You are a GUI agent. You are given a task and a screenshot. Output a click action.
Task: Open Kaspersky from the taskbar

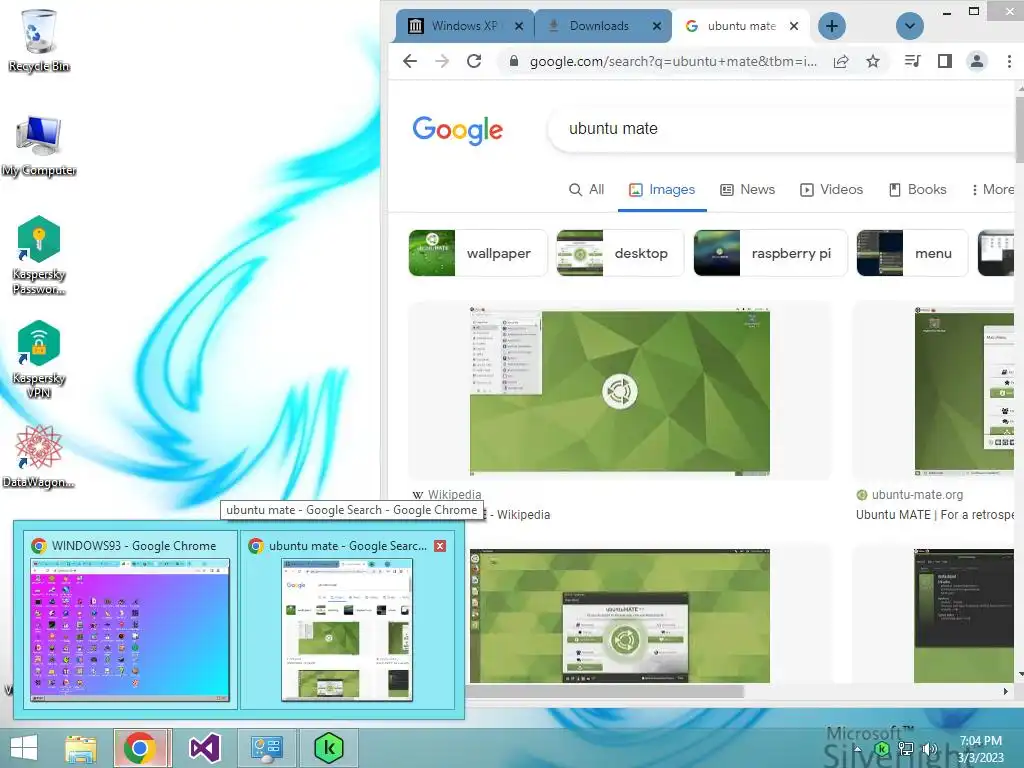328,748
